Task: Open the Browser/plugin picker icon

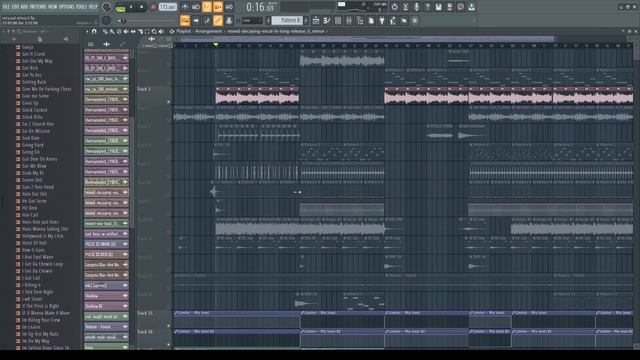Action: [360, 20]
